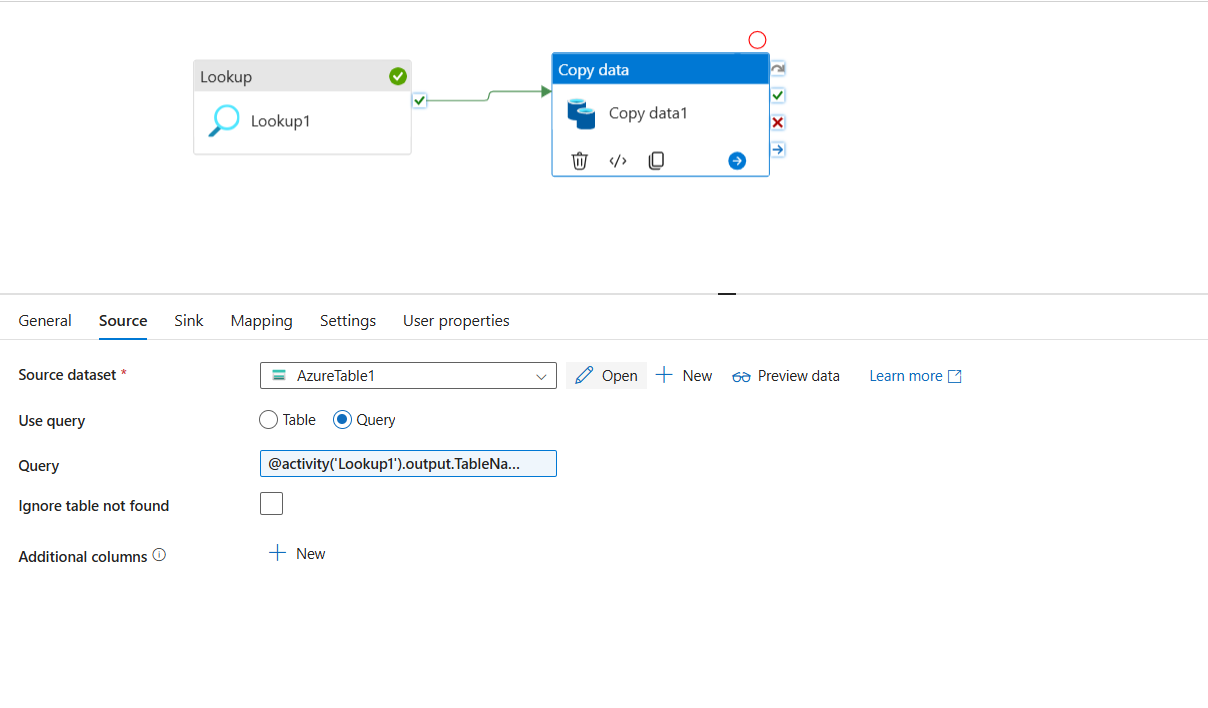1208x708 pixels.
Task: Open the Sink tab
Action: (189, 321)
